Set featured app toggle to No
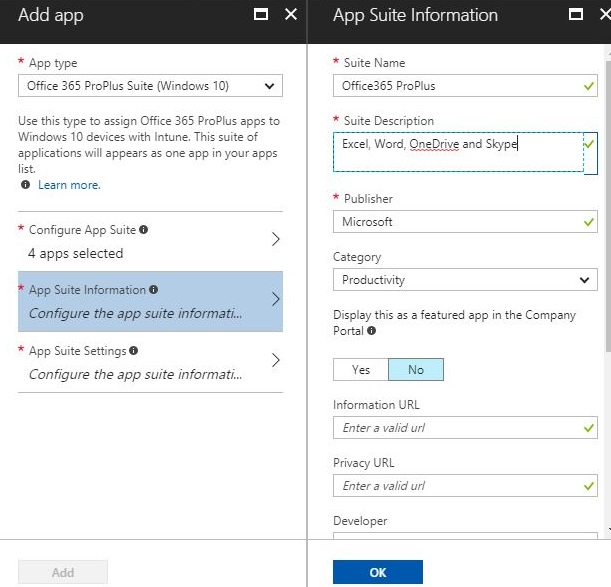Image resolution: width=611 pixels, height=587 pixels. (x=416, y=370)
